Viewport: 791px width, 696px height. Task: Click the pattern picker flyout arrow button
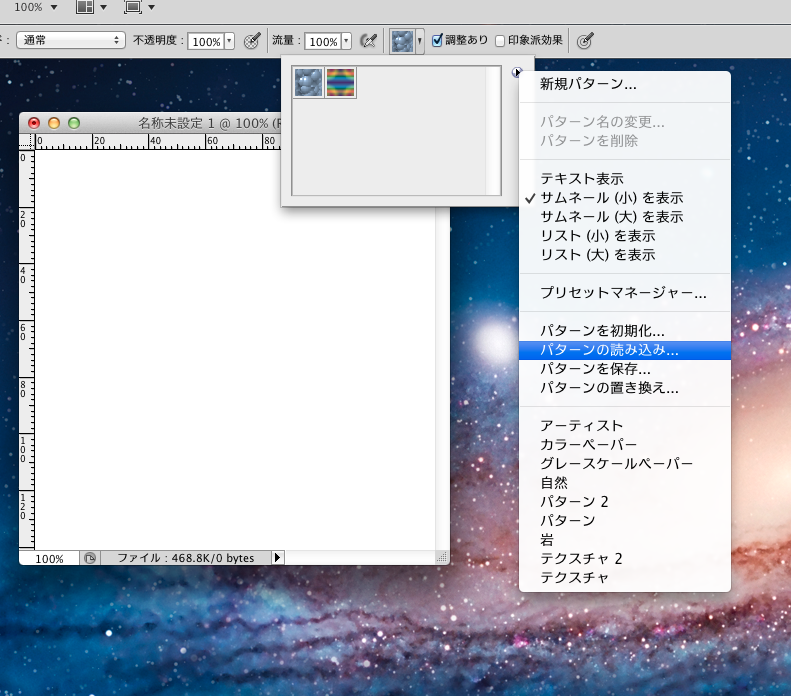click(x=515, y=72)
